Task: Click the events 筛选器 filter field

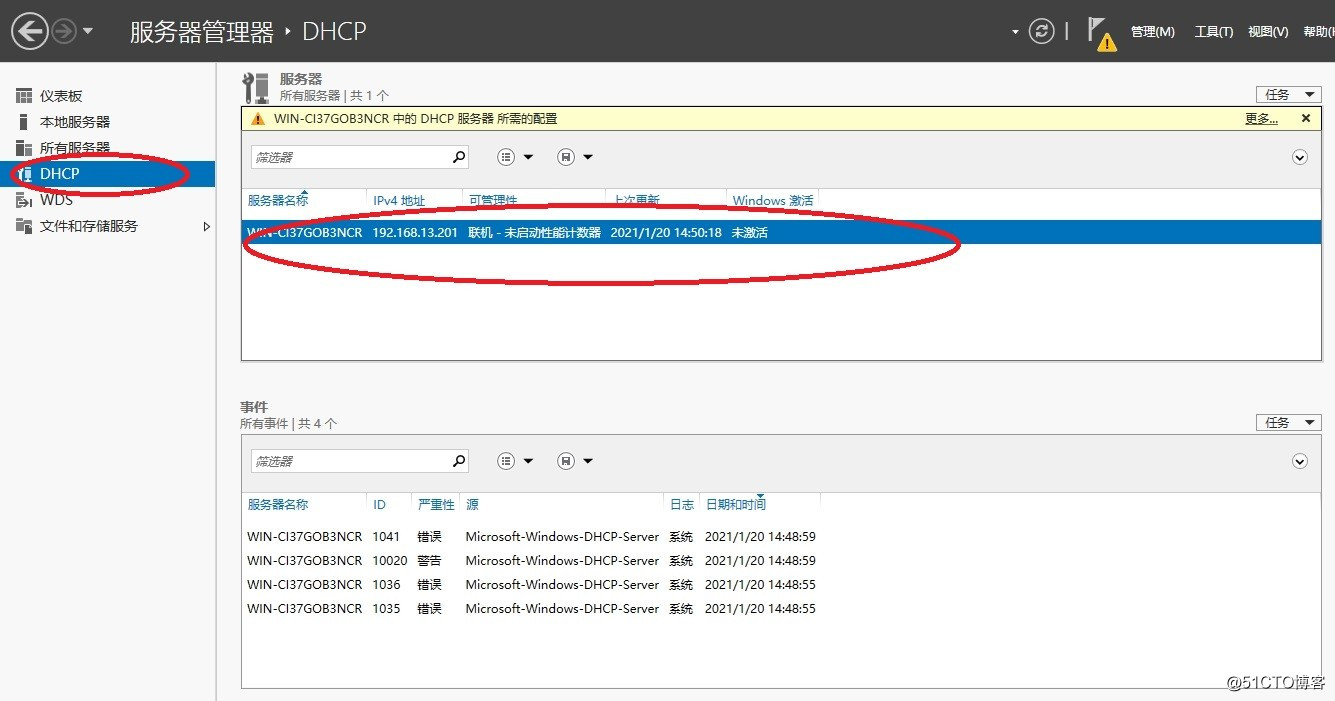Action: pos(348,461)
